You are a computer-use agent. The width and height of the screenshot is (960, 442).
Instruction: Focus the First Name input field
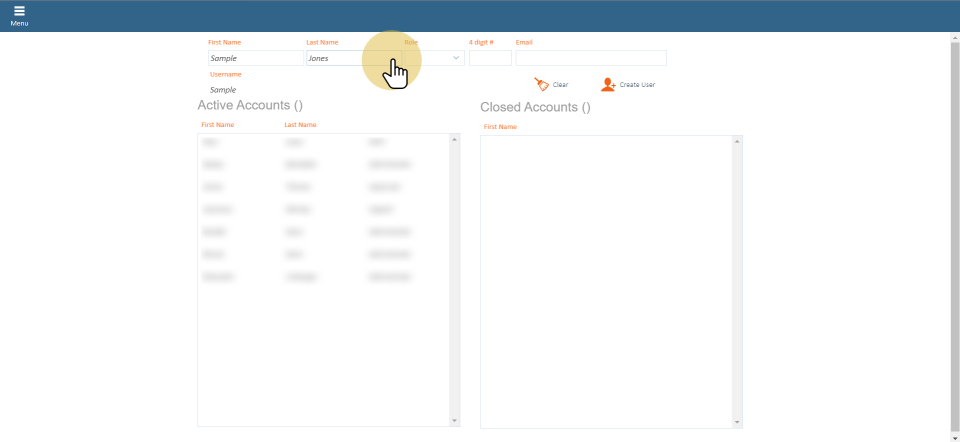255,58
